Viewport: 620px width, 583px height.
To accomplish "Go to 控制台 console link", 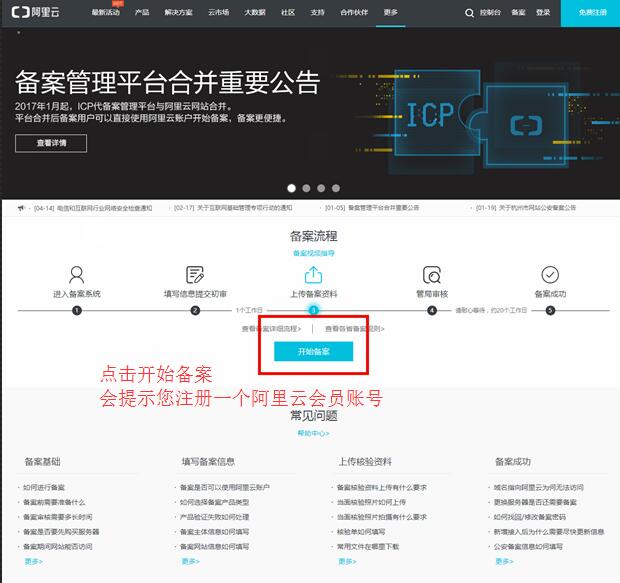I will pos(490,13).
